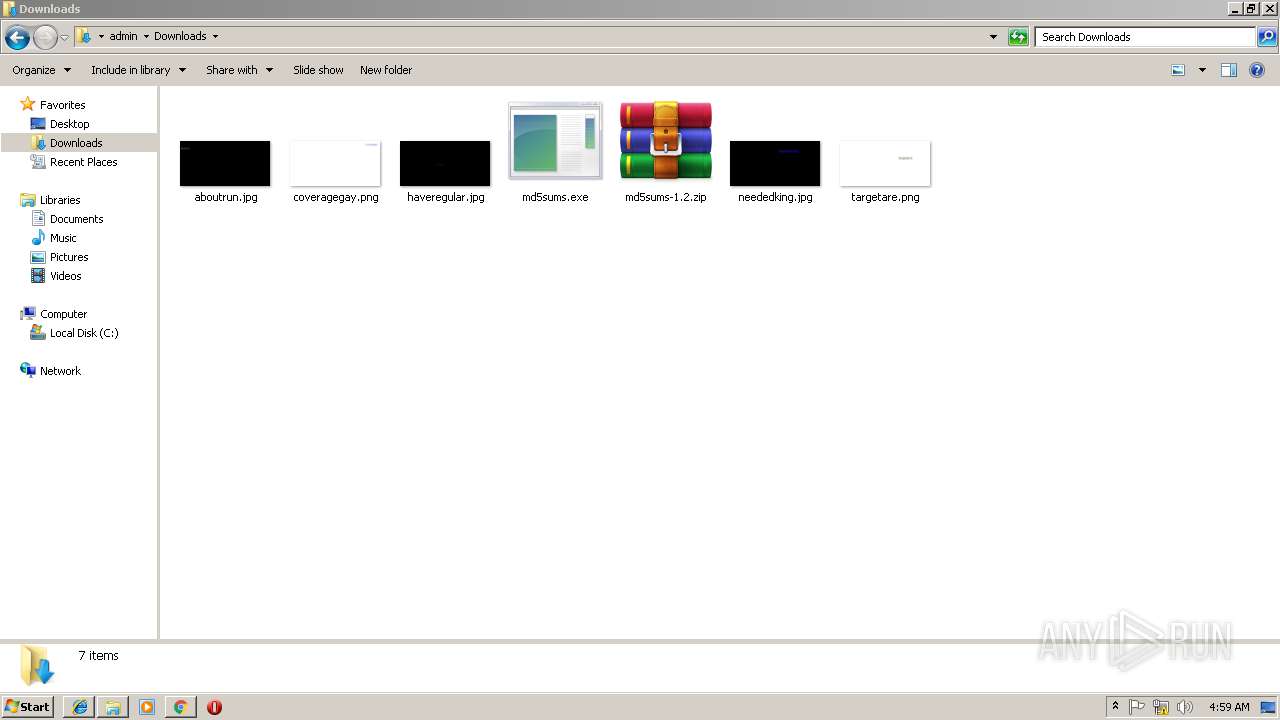The image size is (1280, 720).
Task: Click the Change your view icon
Action: 1178,70
